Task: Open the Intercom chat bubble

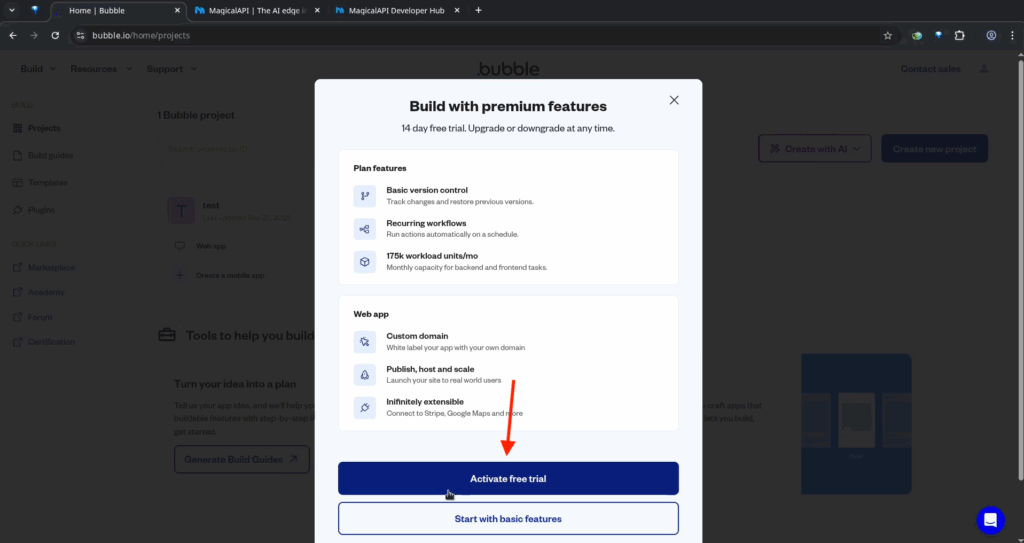Action: 990,520
